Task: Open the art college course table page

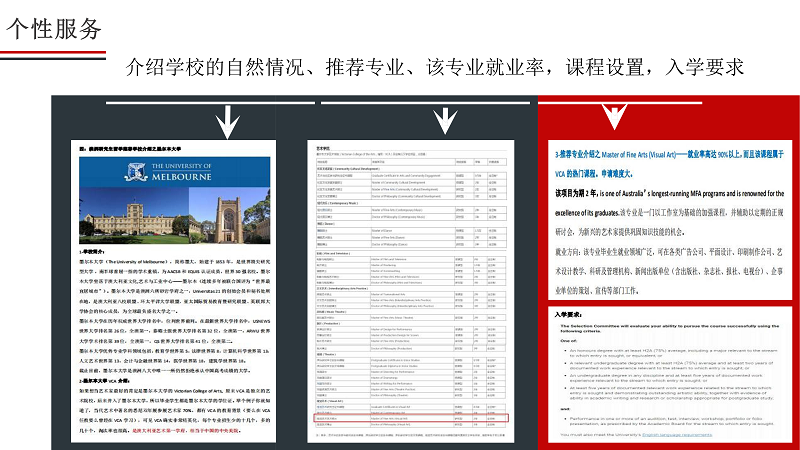Action: coord(411,291)
